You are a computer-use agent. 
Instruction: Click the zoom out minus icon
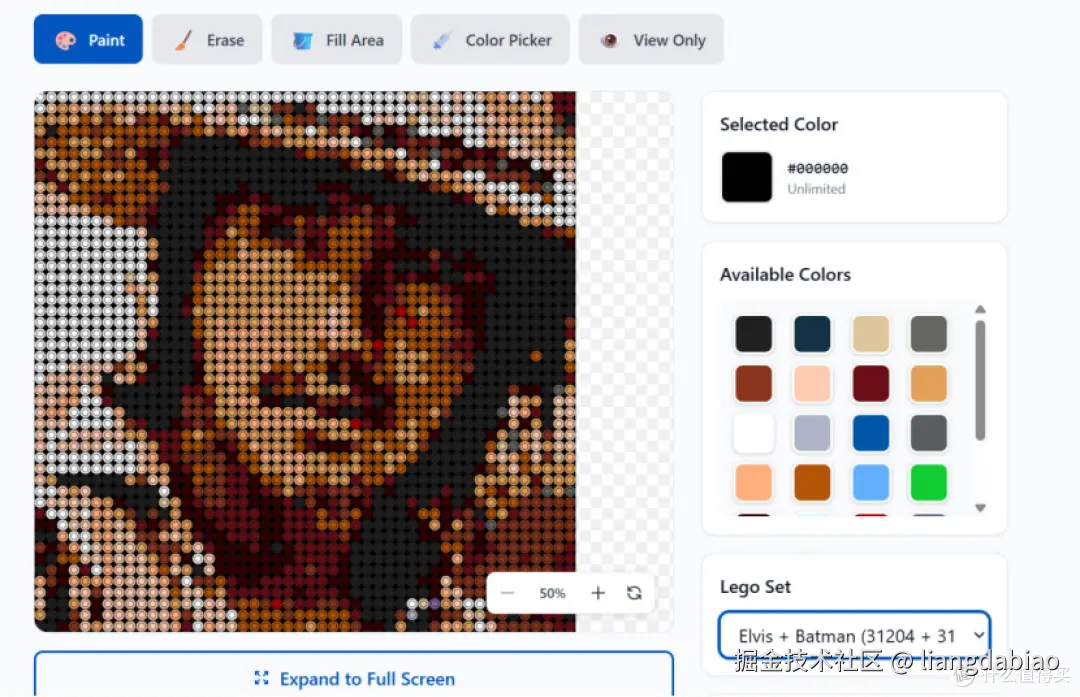(x=507, y=593)
